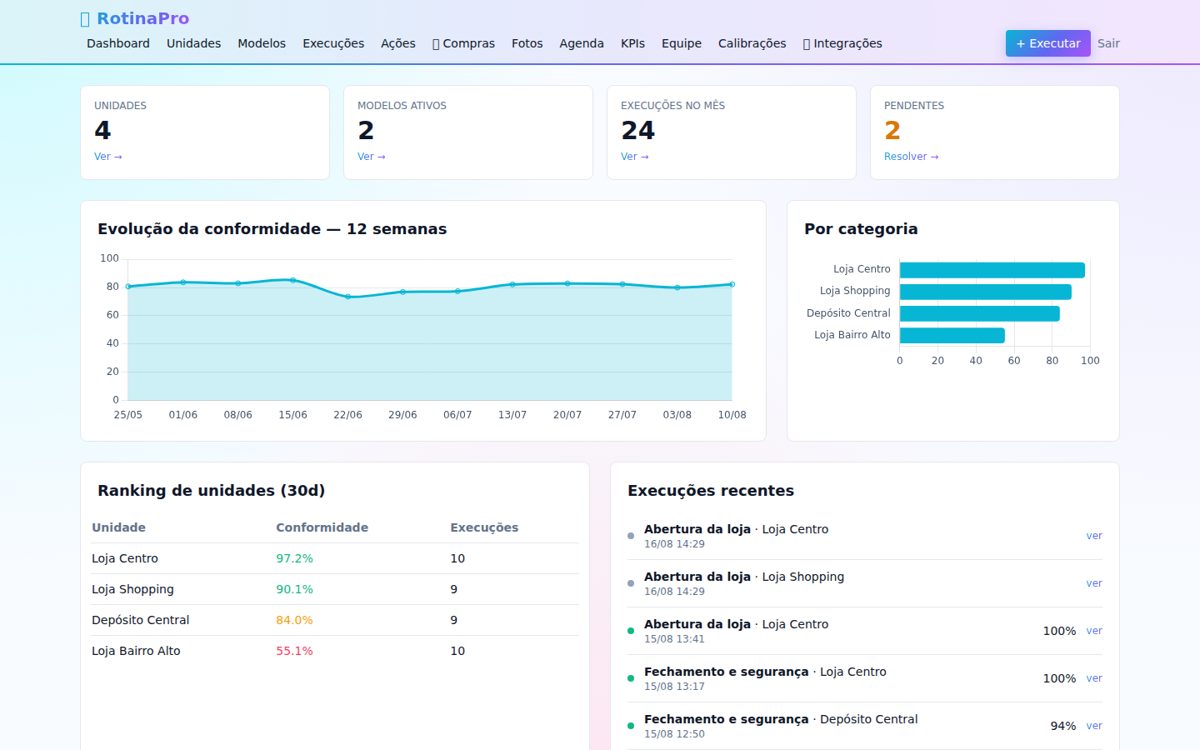
Task: Click the Conformidade column header
Action: (x=322, y=527)
